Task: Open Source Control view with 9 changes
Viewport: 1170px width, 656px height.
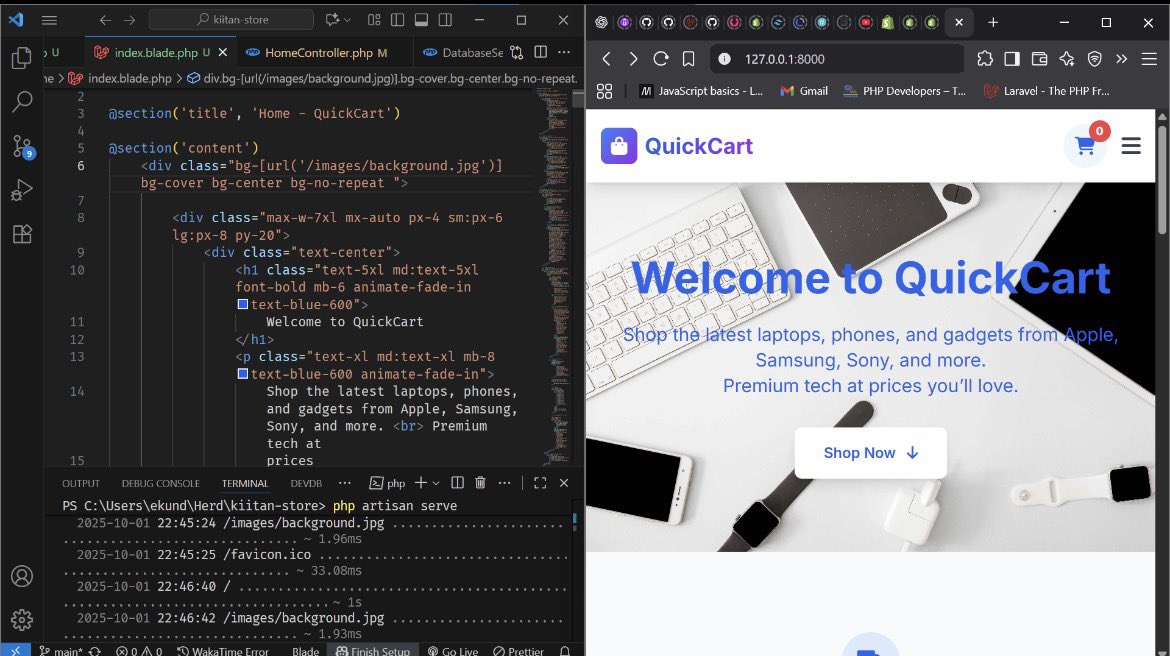Action: point(22,146)
